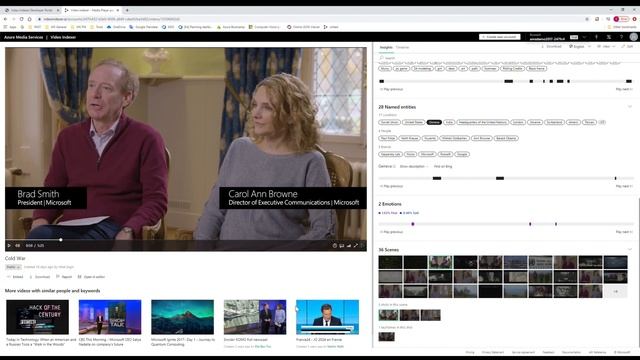Click Play next under keywords timeline
640x360 pixels.
[x=624, y=89]
